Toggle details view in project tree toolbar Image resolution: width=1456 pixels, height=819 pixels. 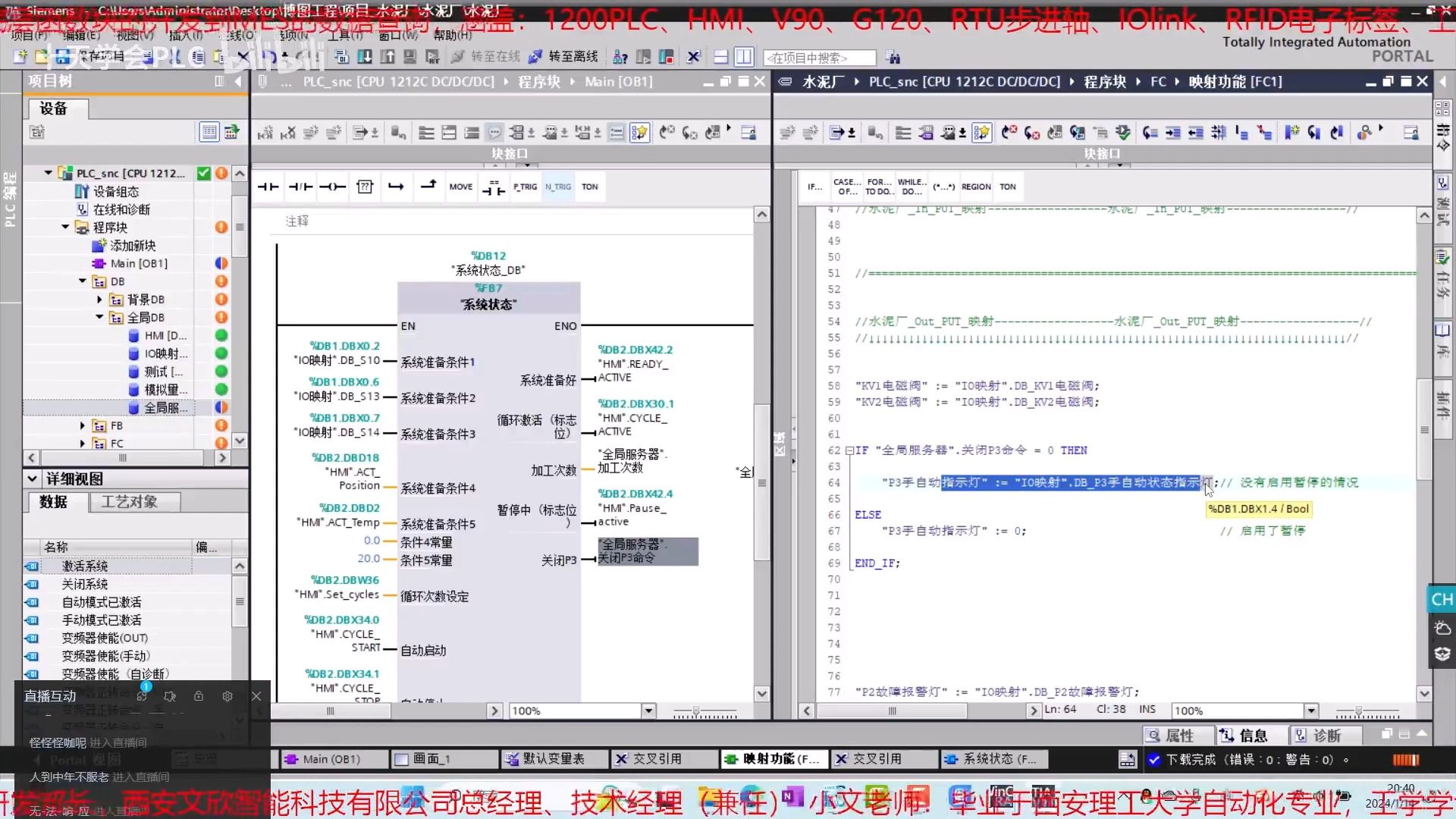(209, 132)
